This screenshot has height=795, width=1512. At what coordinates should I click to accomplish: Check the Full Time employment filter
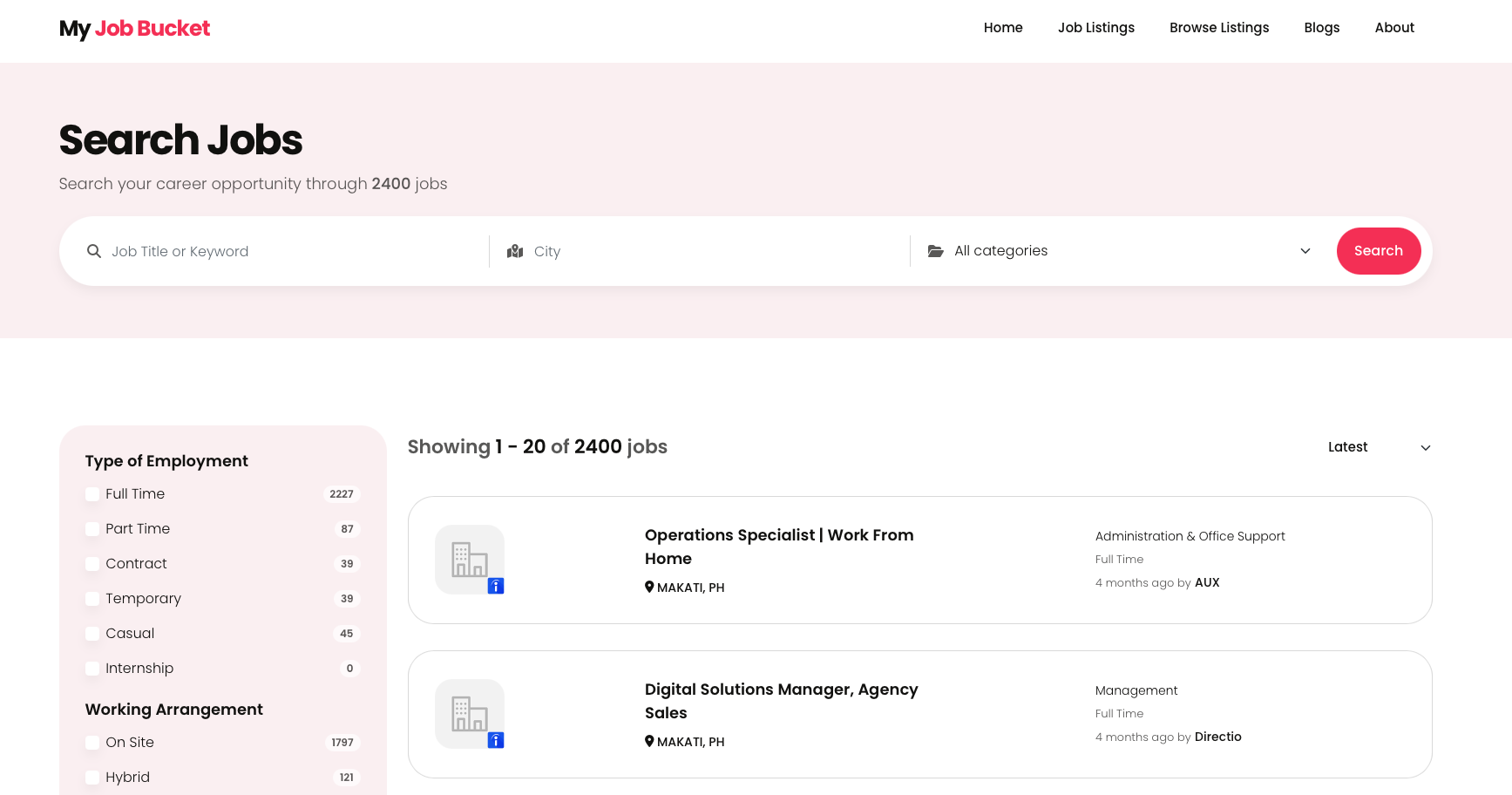pyautogui.click(x=92, y=494)
